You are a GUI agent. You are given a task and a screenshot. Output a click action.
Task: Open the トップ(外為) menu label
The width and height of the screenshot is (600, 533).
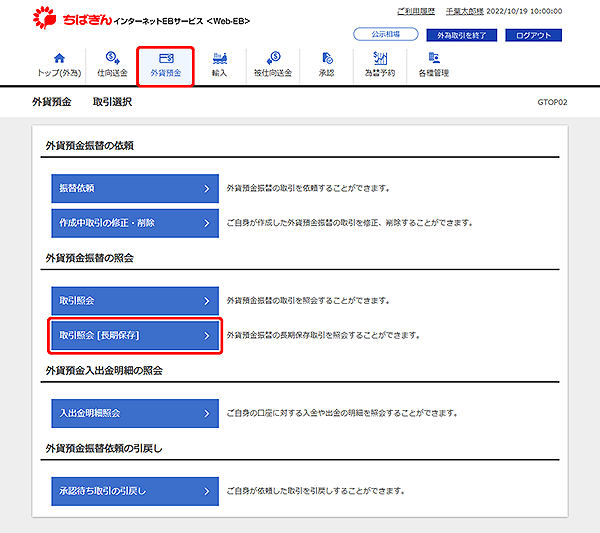tap(59, 73)
